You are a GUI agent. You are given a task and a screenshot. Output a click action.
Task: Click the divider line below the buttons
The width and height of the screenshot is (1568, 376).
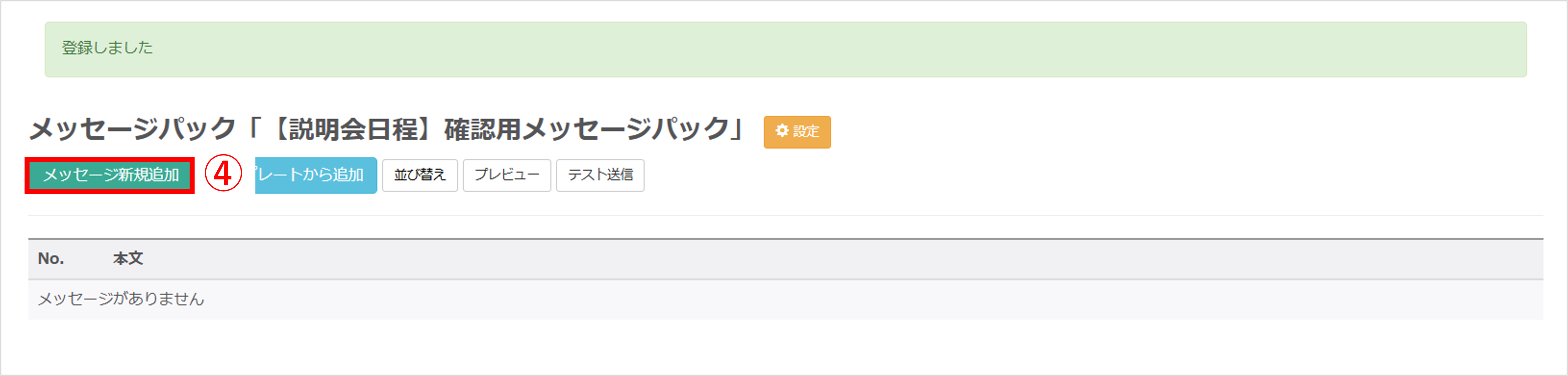coord(785,215)
